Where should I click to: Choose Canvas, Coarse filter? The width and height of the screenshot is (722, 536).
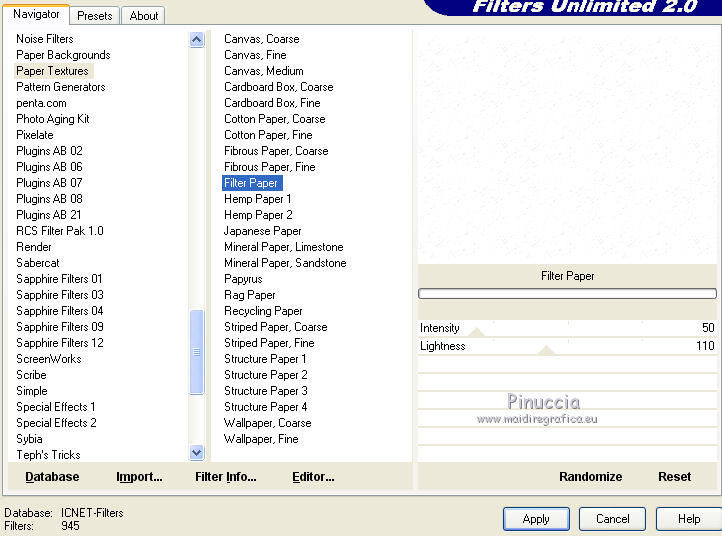click(x=262, y=39)
